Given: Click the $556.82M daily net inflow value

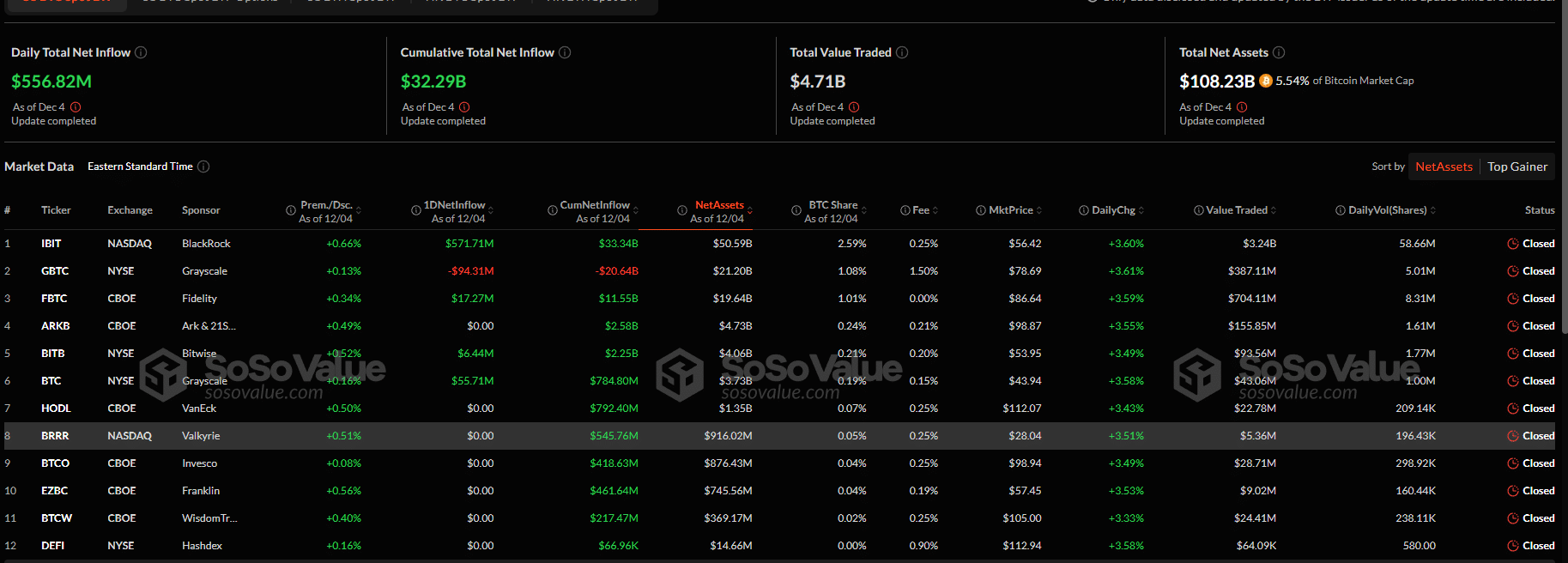Looking at the screenshot, I should click(x=51, y=82).
